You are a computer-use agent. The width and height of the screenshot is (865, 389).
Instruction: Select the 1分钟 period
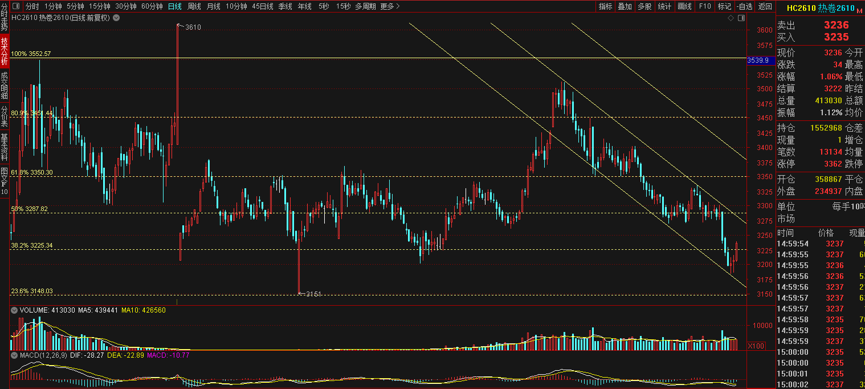point(53,7)
